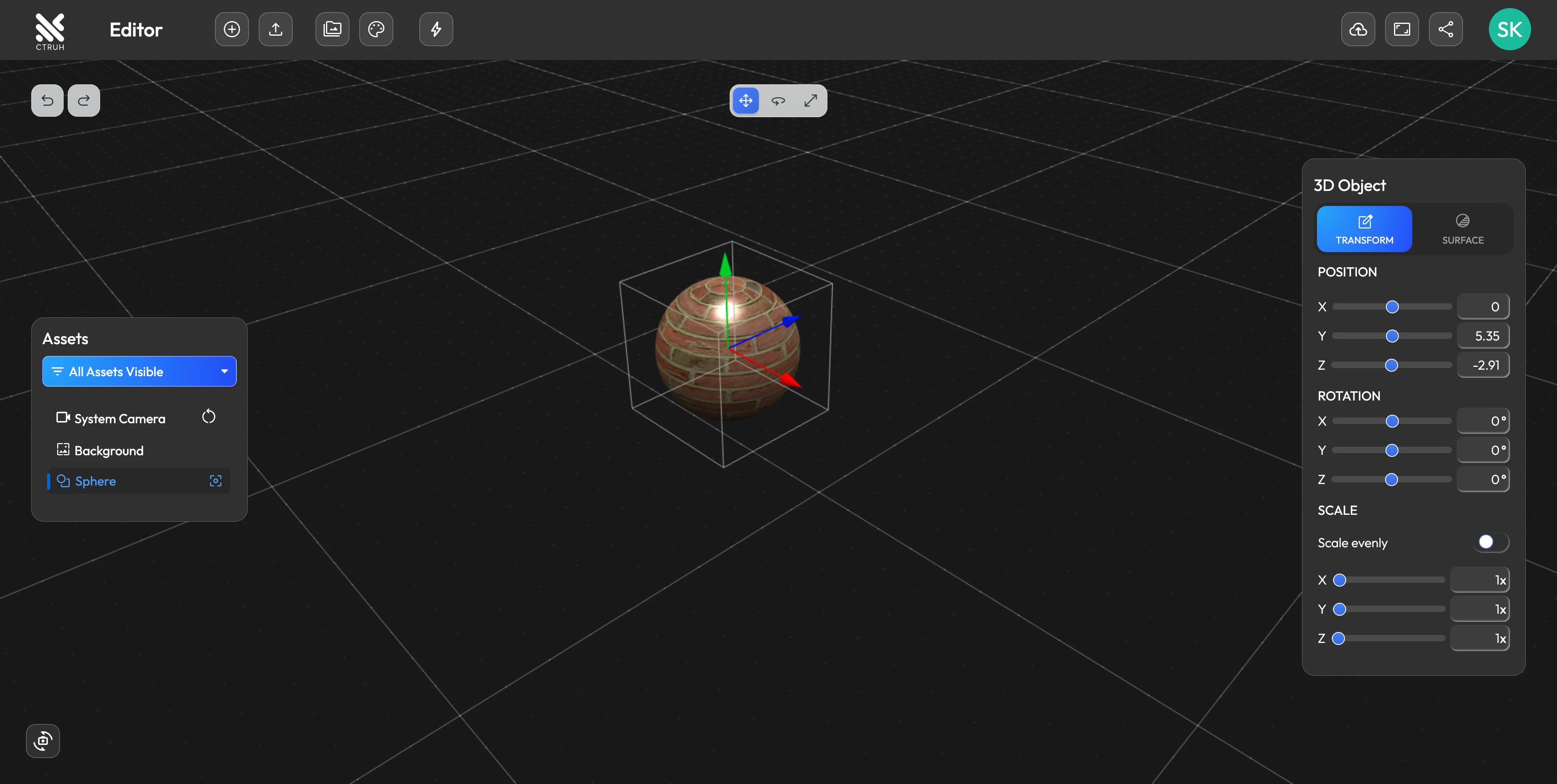Open the color palette icon
The height and width of the screenshot is (784, 1557).
click(376, 29)
